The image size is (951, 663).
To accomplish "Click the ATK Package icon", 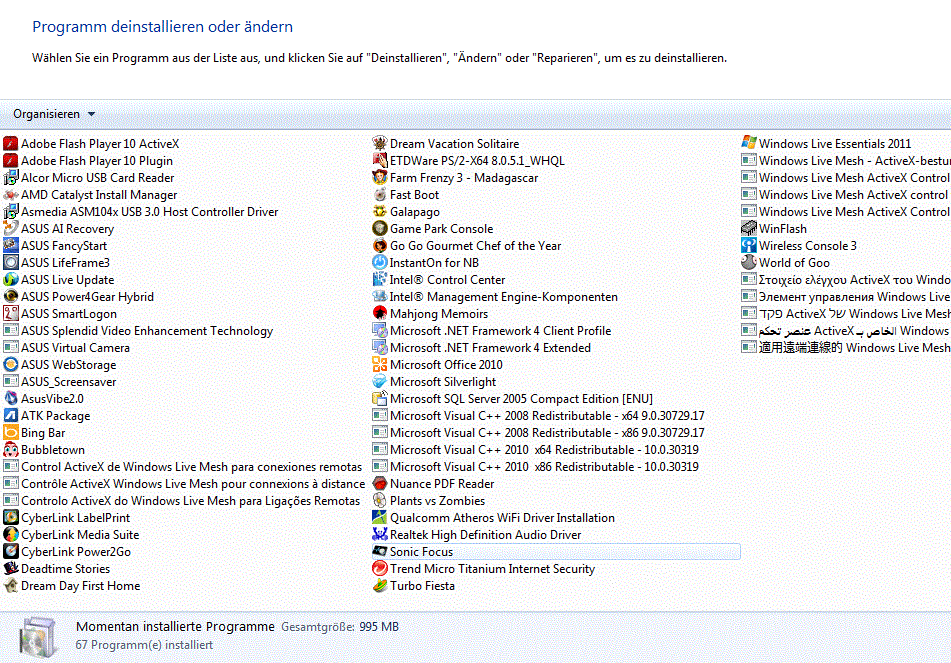I will click(10, 416).
